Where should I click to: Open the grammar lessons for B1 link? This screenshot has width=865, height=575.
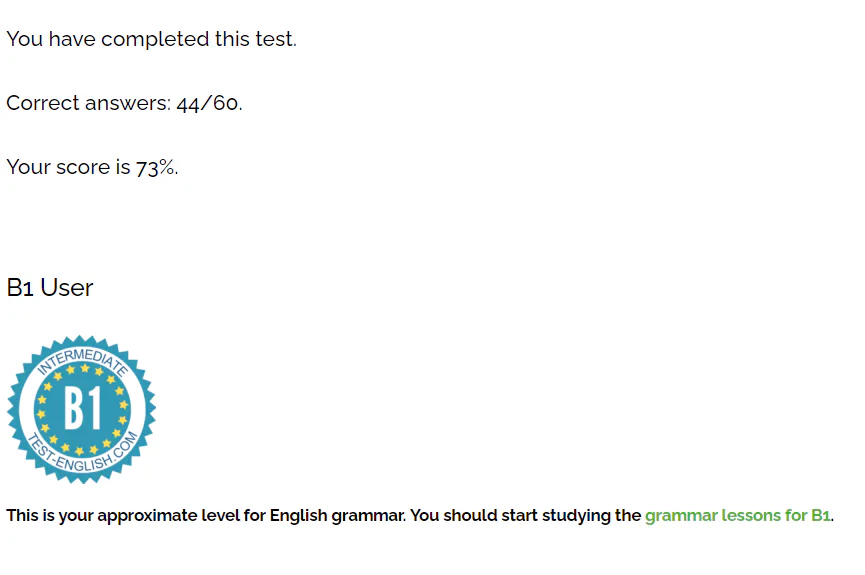pyautogui.click(x=738, y=515)
